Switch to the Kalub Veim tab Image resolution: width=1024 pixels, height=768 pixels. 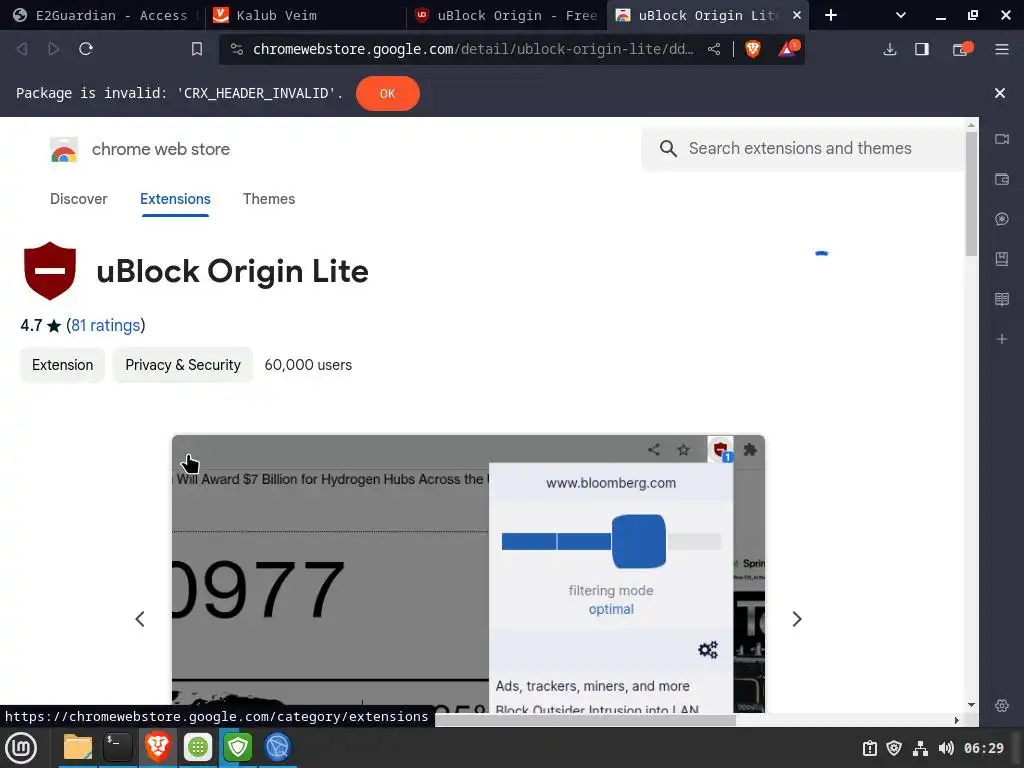pos(306,15)
